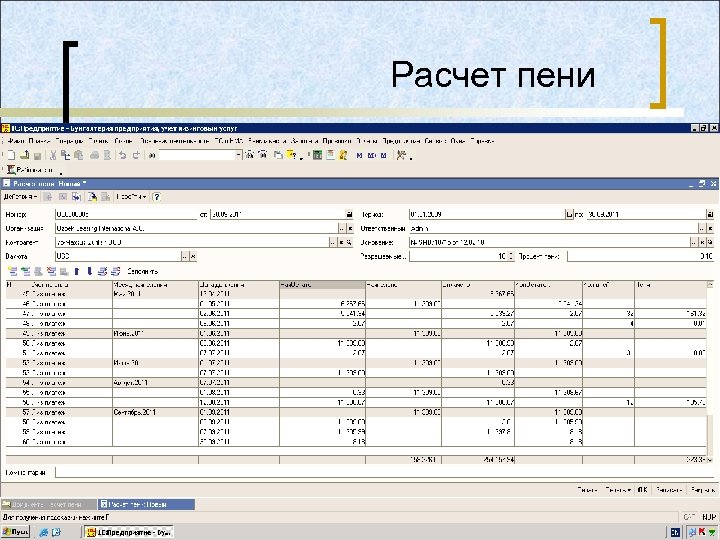Click the Paste toolbar icon
The image size is (720, 540).
[79, 155]
